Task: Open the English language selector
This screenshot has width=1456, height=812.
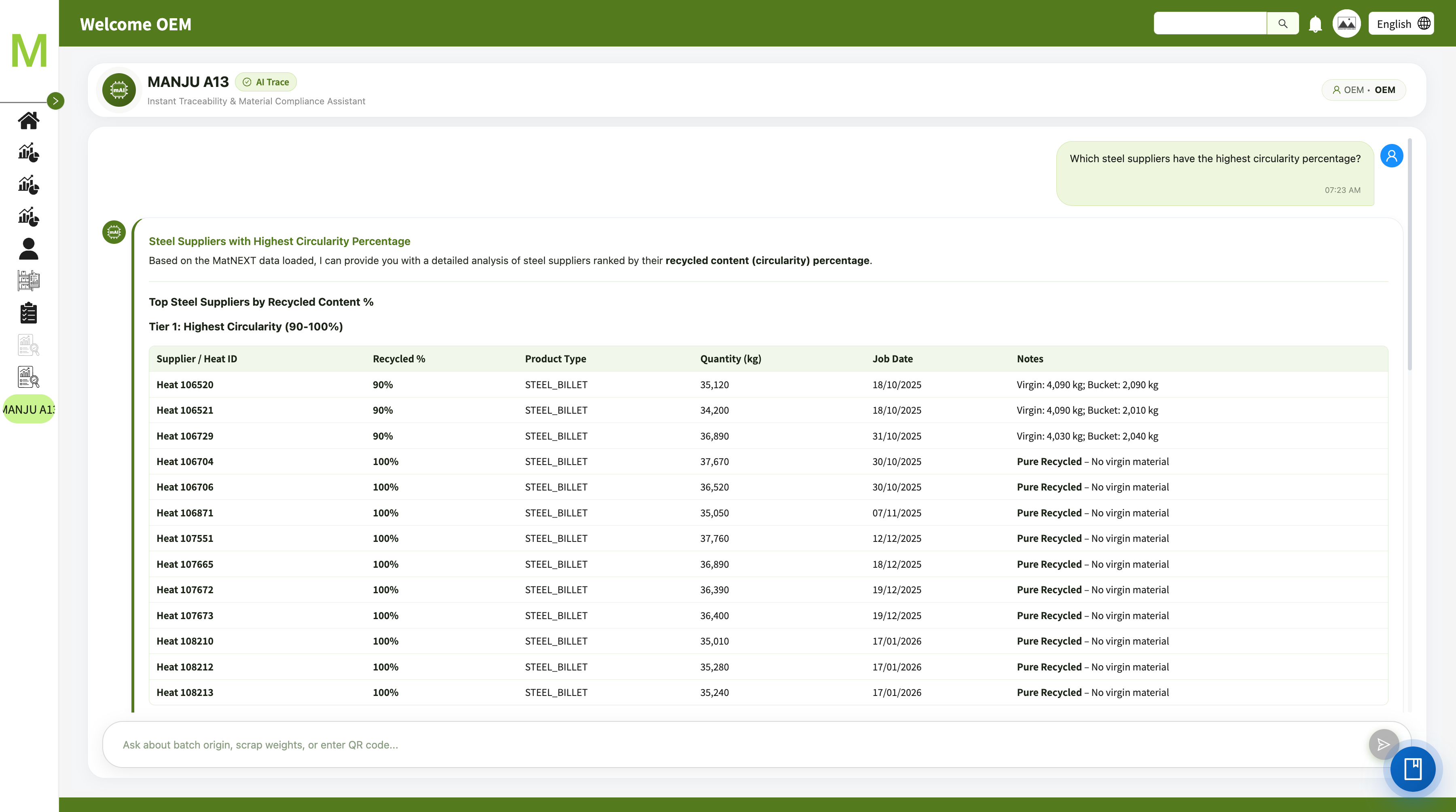Action: pyautogui.click(x=1401, y=24)
